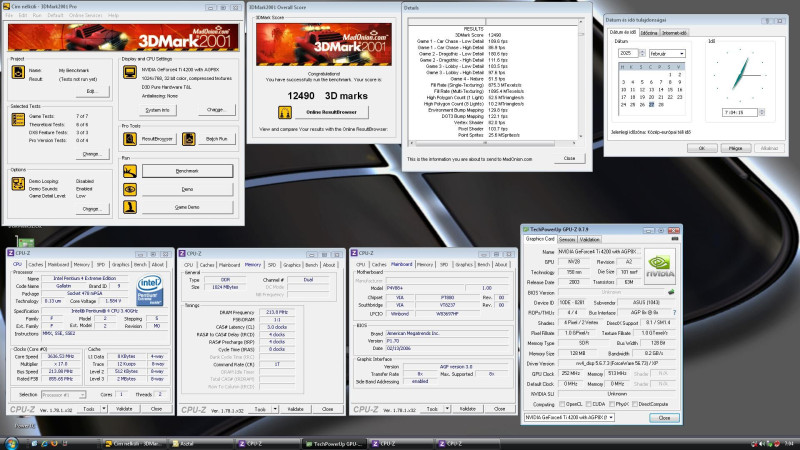Viewport: 800px width, 450px height.
Task: Click the Online ResultBrowser button
Action: (x=331, y=112)
